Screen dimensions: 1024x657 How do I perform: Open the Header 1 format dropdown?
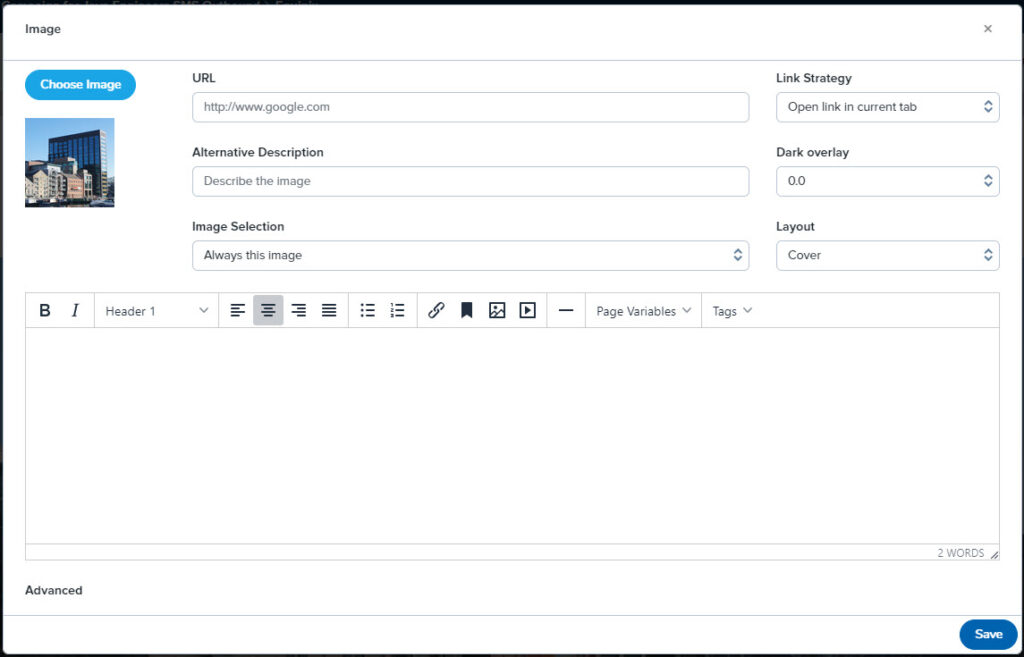157,311
